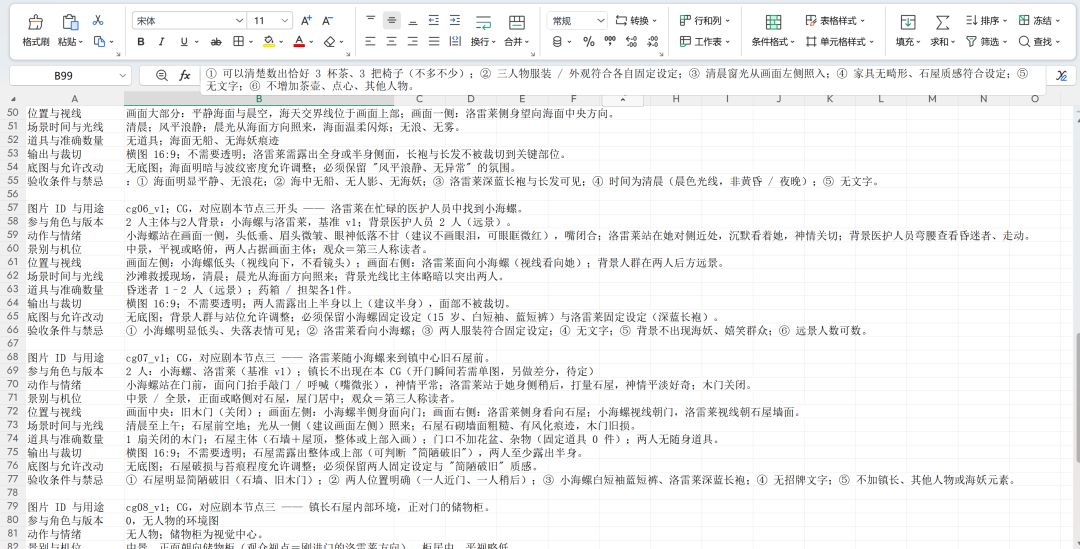The height and width of the screenshot is (549, 1080).
Task: Click the Insert Function fx button
Action: click(185, 76)
